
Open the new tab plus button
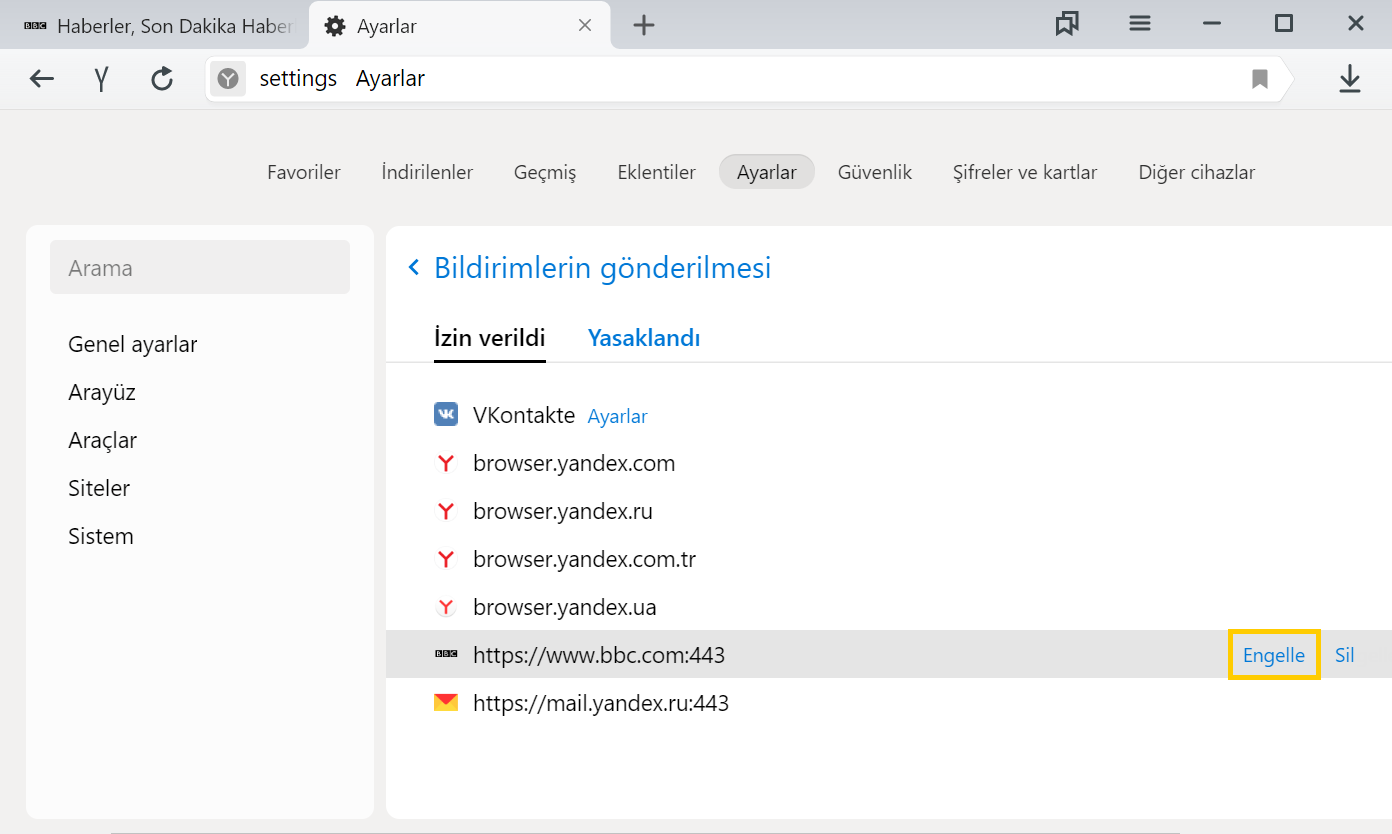[x=644, y=26]
